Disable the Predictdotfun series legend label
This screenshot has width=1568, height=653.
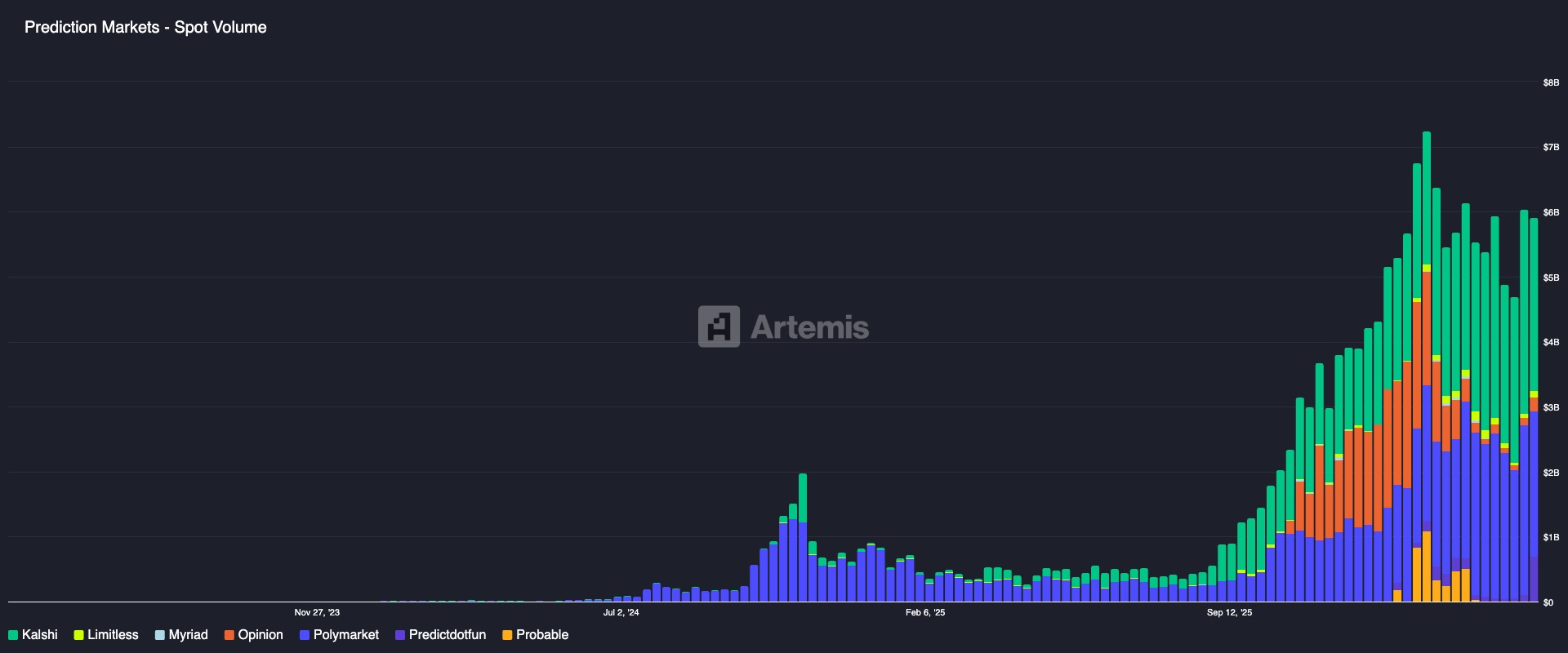[447, 635]
